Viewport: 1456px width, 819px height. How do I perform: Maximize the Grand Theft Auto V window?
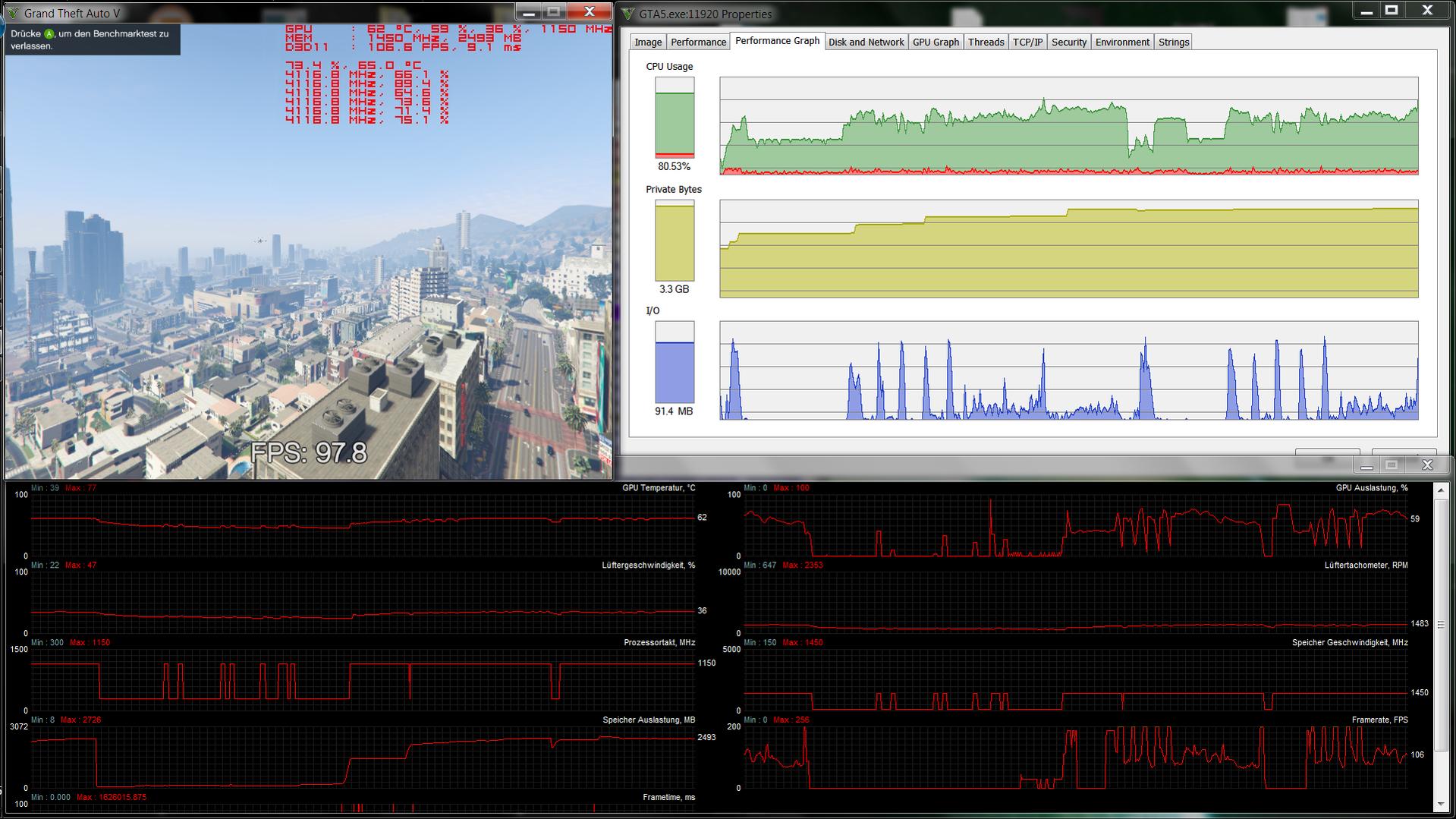554,11
